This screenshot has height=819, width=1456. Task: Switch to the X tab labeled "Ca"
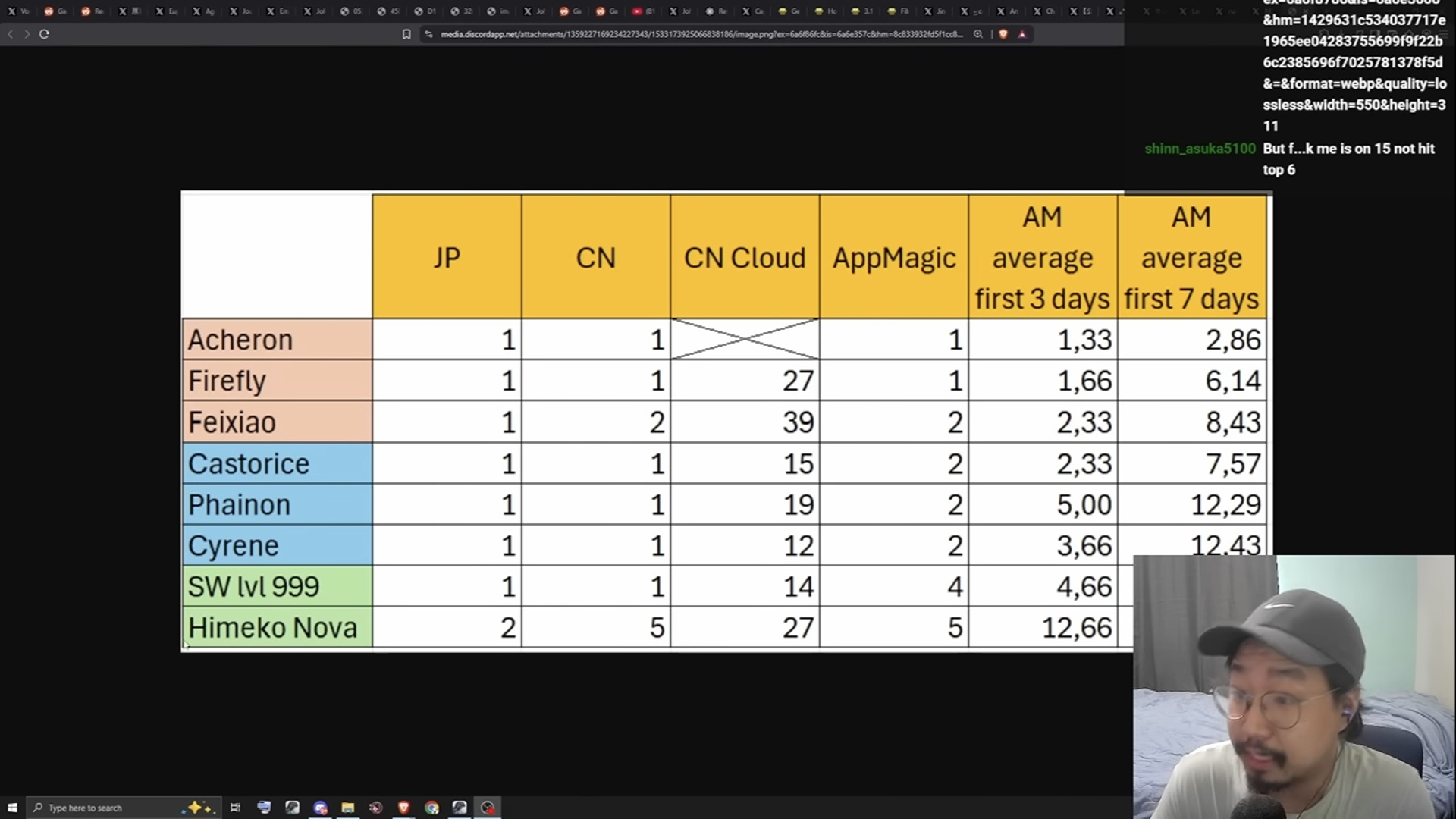752,11
